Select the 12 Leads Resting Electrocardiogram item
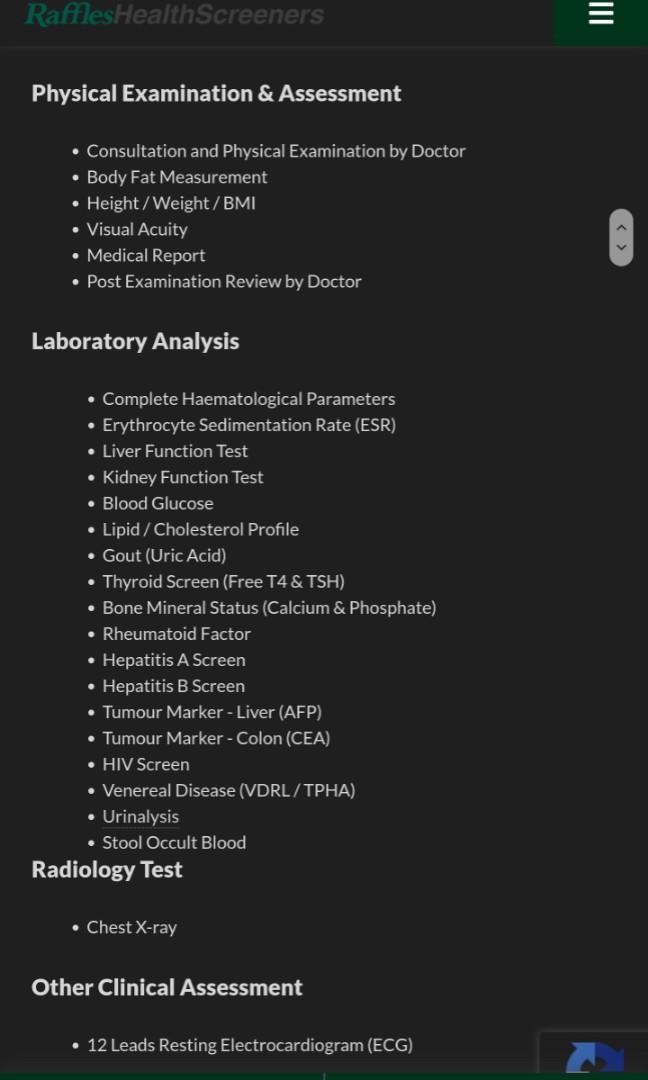The image size is (648, 1080). (x=250, y=1044)
